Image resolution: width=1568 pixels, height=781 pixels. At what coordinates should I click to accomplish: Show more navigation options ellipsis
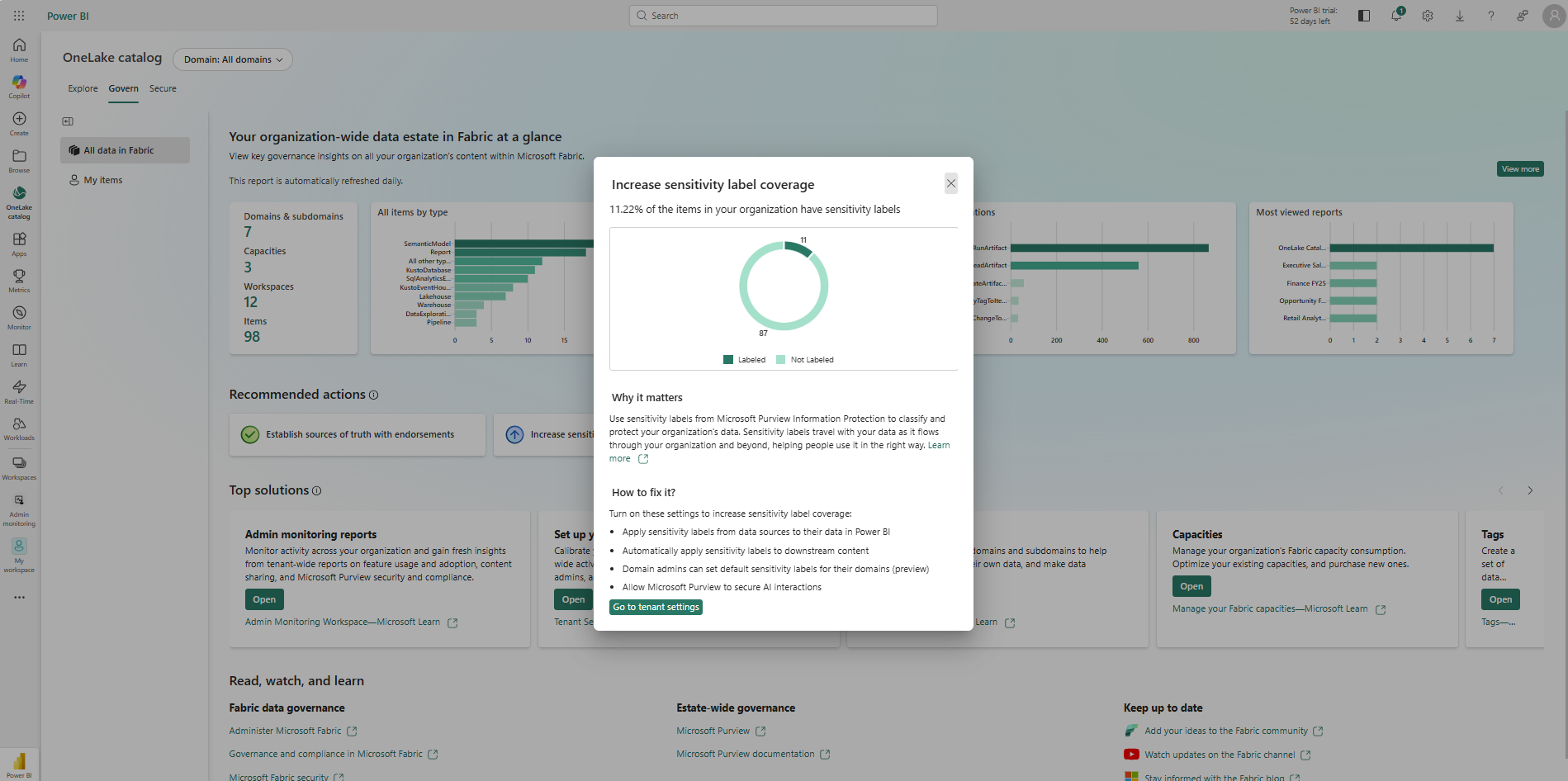tap(19, 597)
